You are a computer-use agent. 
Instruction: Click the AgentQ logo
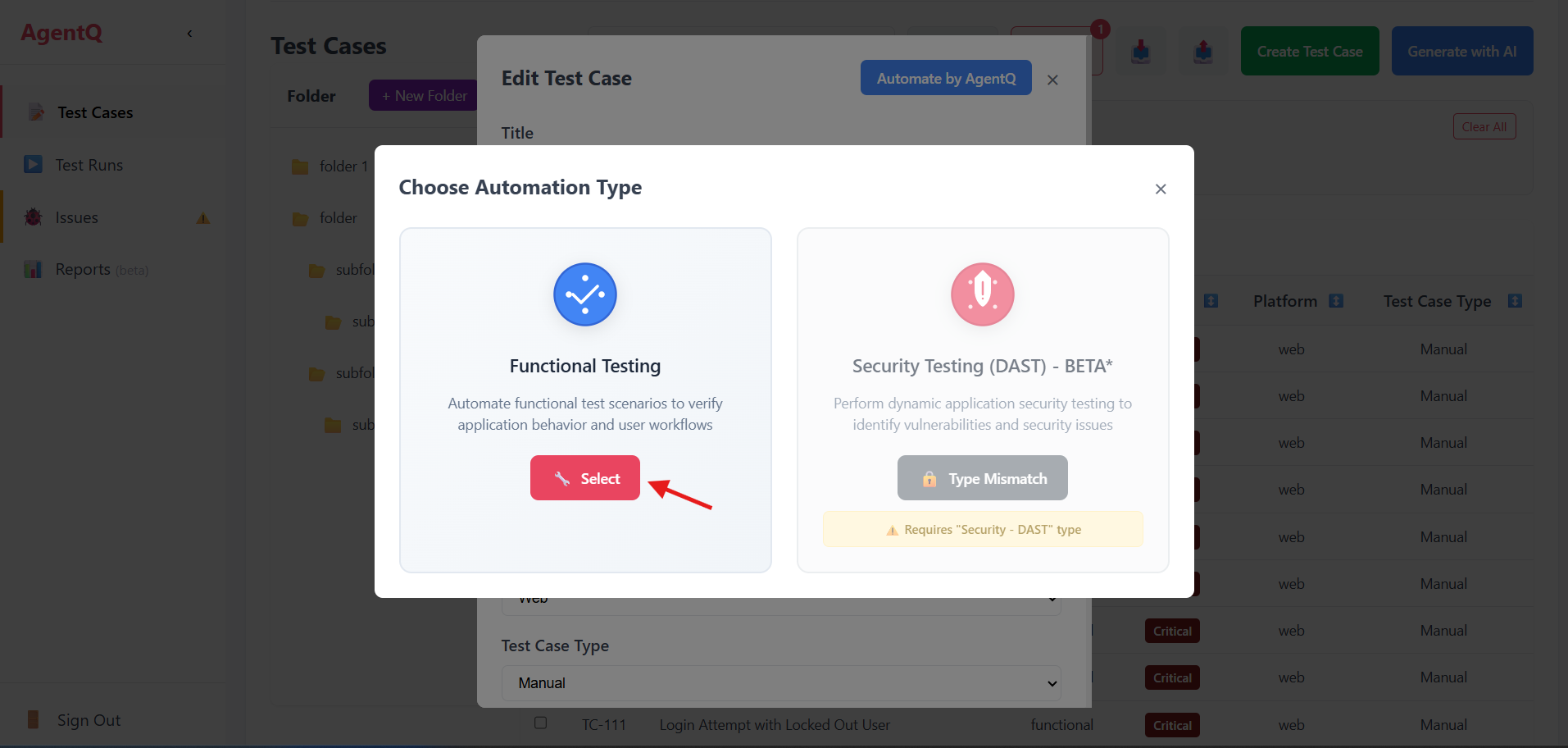point(61,32)
